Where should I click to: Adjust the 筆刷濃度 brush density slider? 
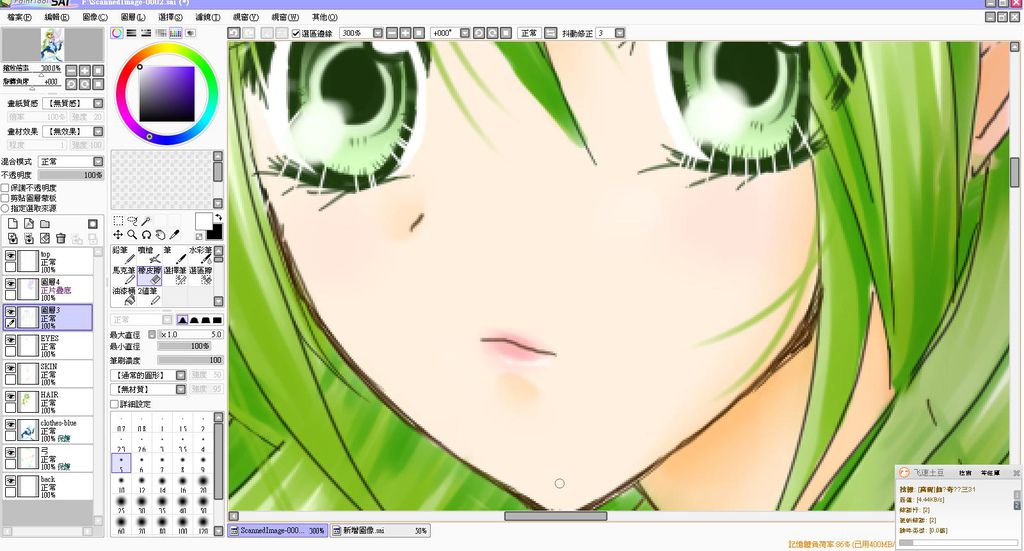click(x=191, y=360)
